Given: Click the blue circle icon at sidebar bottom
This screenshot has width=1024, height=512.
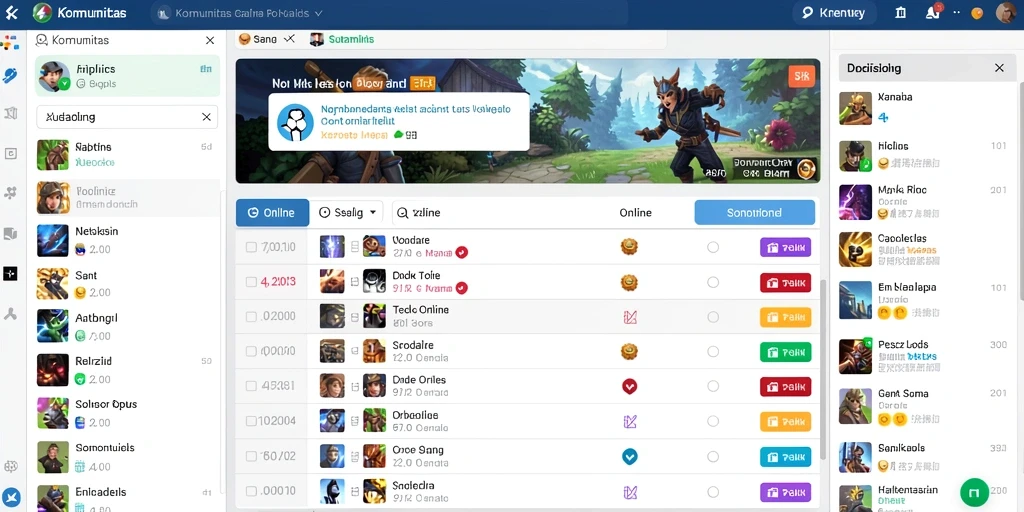Looking at the screenshot, I should [x=11, y=497].
